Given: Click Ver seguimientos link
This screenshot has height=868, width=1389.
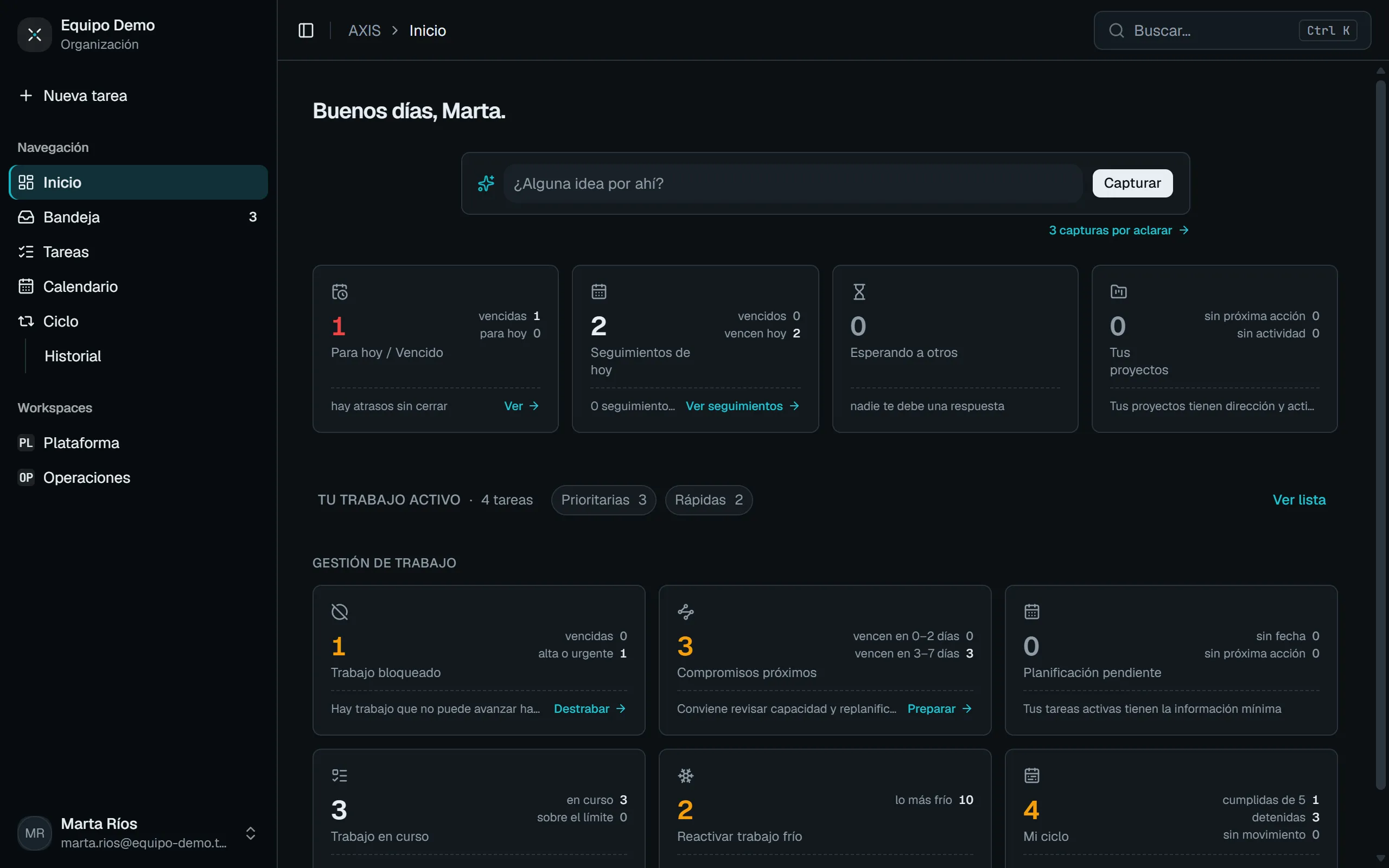Looking at the screenshot, I should click(x=742, y=406).
